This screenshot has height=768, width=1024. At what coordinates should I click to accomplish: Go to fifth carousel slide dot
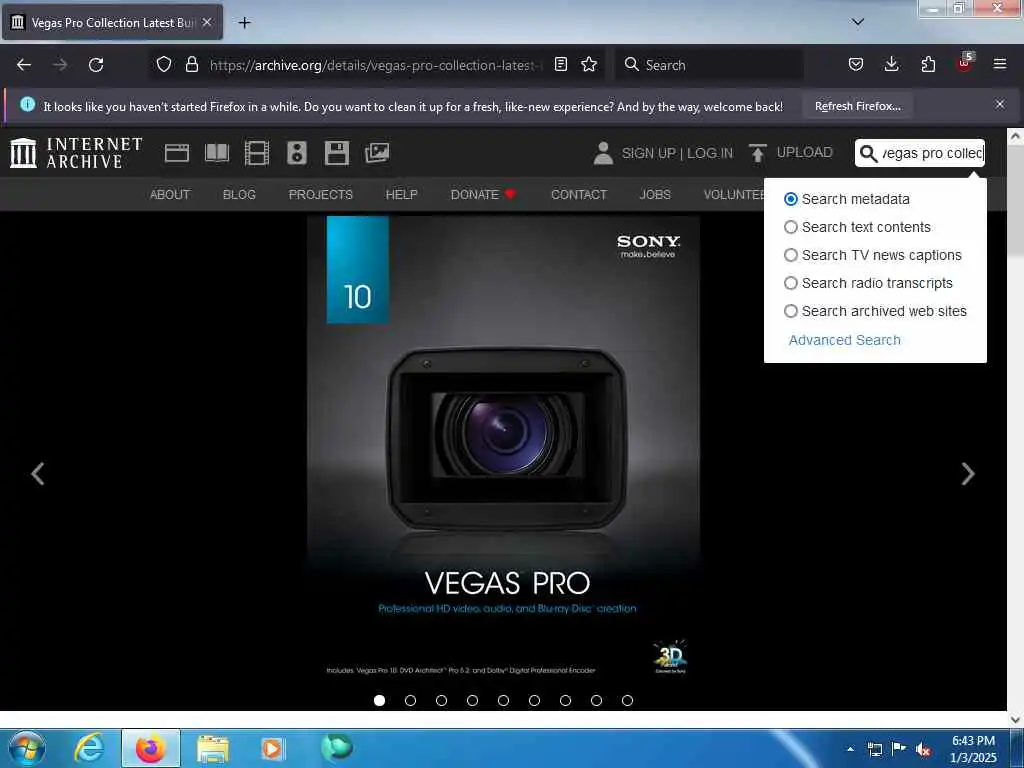(504, 701)
